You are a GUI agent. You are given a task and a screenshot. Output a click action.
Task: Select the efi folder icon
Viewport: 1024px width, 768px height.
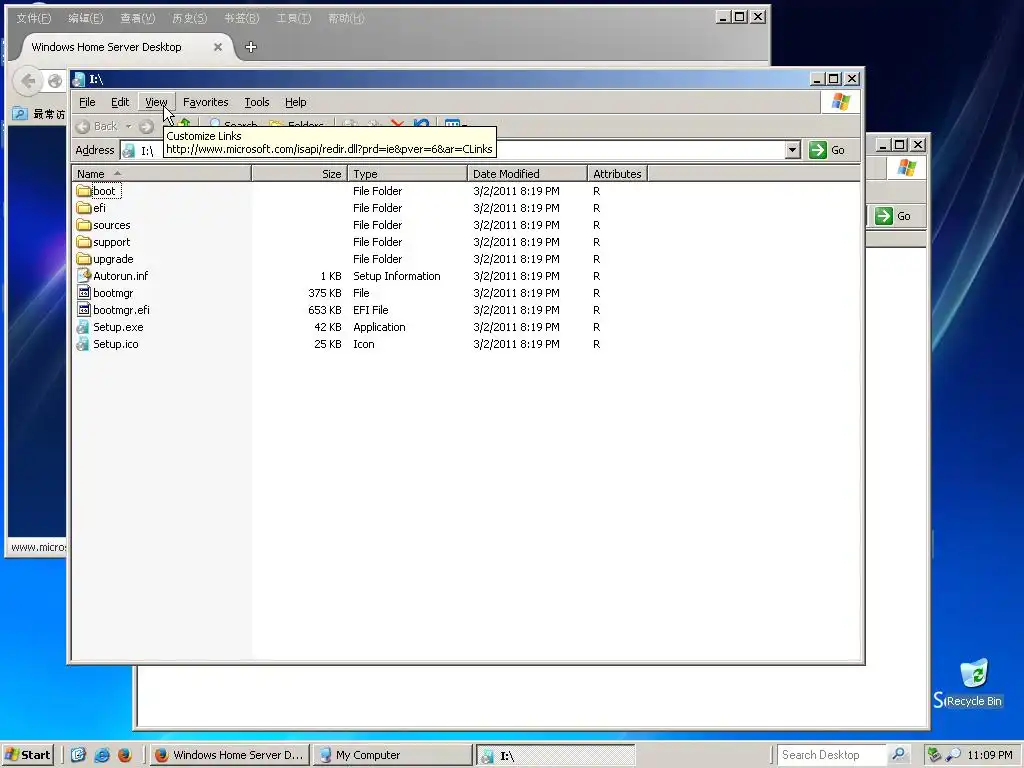pyautogui.click(x=83, y=208)
